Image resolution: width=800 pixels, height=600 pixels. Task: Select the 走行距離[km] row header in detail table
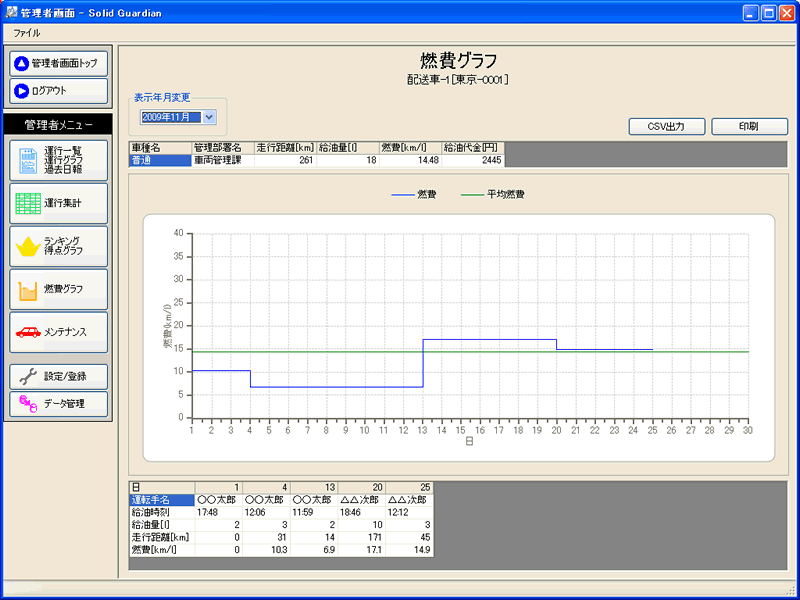pos(162,537)
